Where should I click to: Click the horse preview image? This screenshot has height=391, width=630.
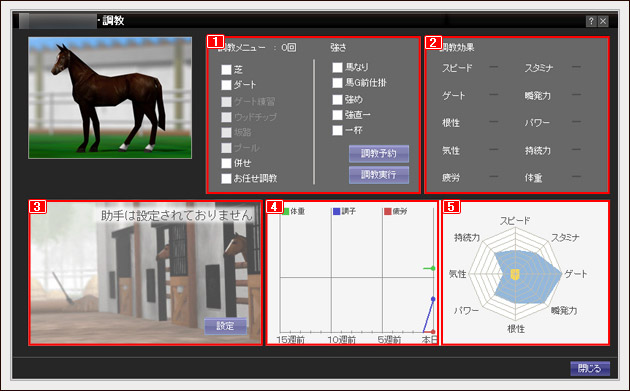(x=110, y=98)
